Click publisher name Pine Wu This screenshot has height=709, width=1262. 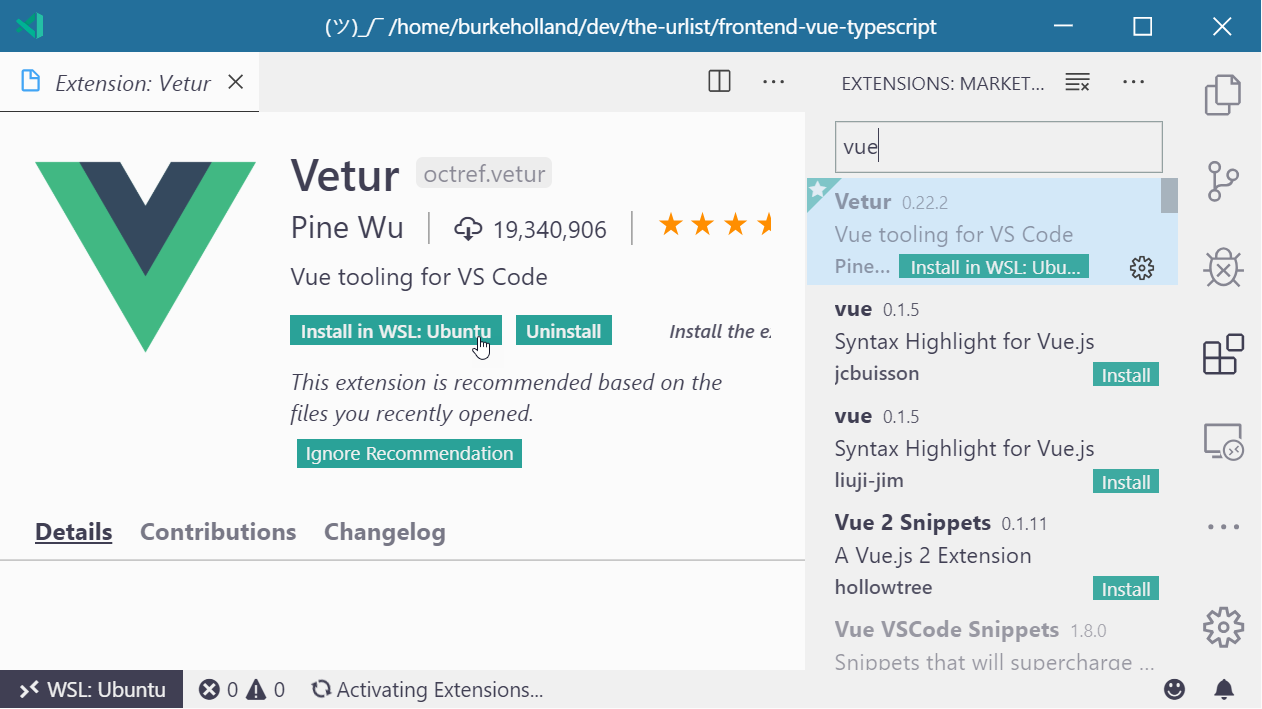point(347,228)
